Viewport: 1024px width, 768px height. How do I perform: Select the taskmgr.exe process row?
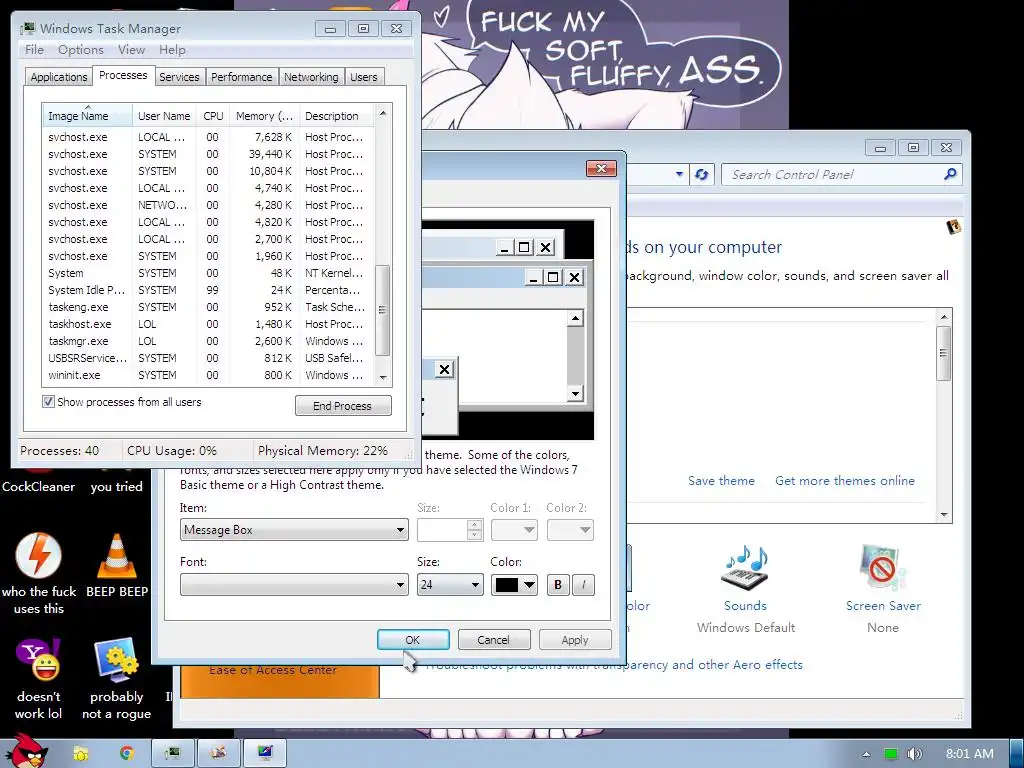coord(208,341)
